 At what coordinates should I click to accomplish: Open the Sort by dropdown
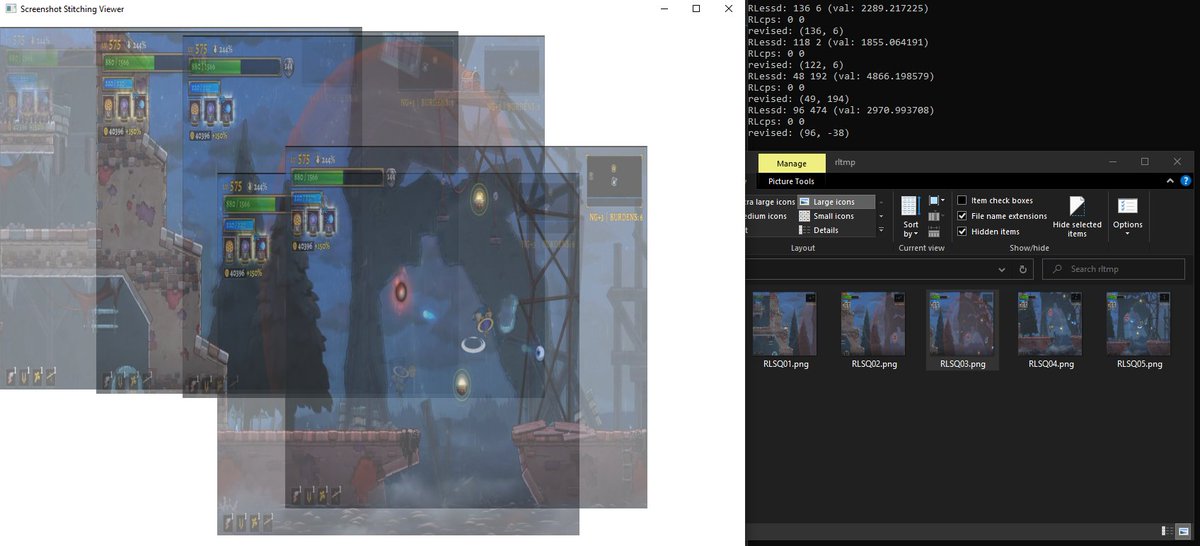click(x=910, y=217)
